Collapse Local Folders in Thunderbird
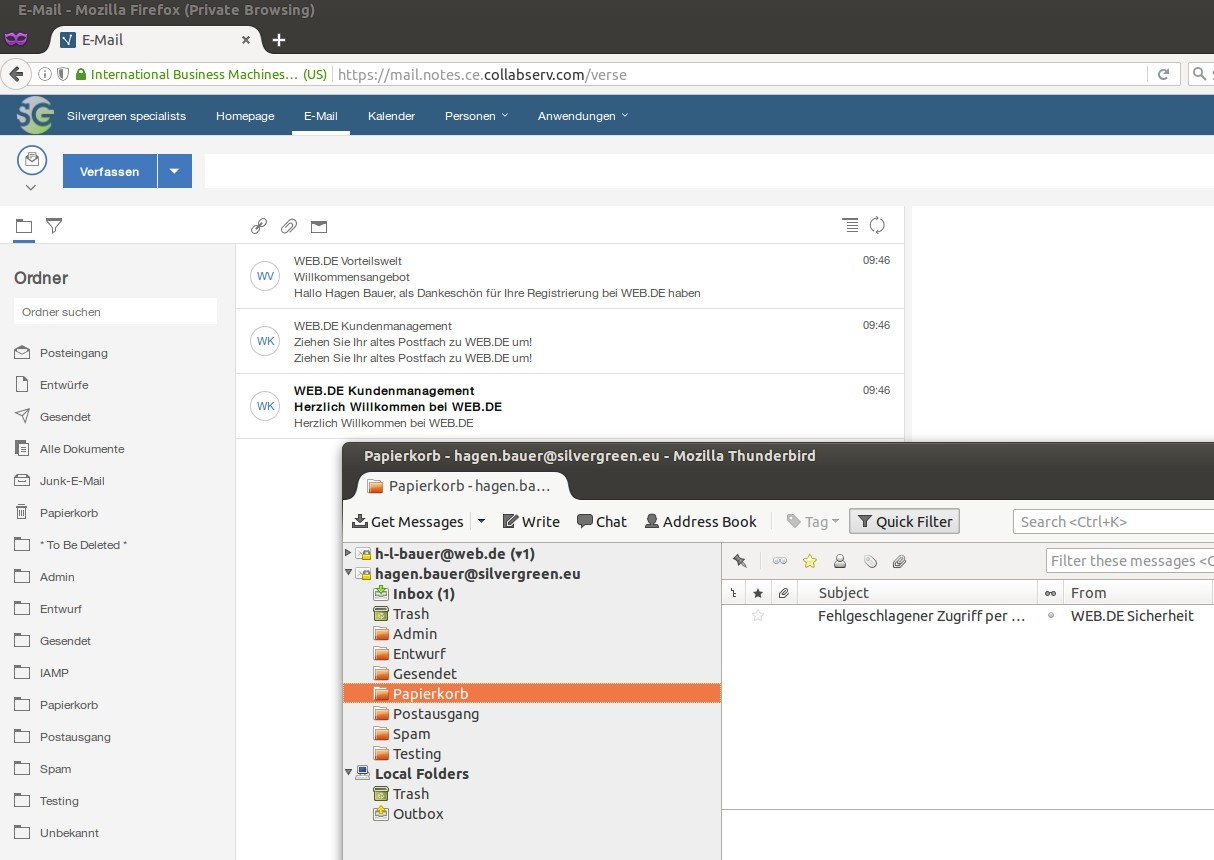Screen dimensions: 1214x860 click(x=348, y=773)
